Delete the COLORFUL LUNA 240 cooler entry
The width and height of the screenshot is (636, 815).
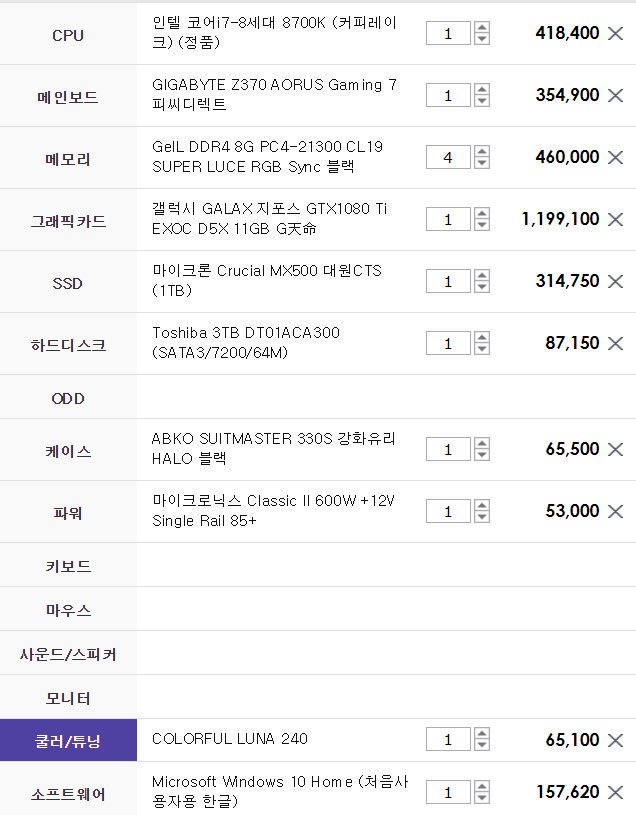pyautogui.click(x=615, y=740)
